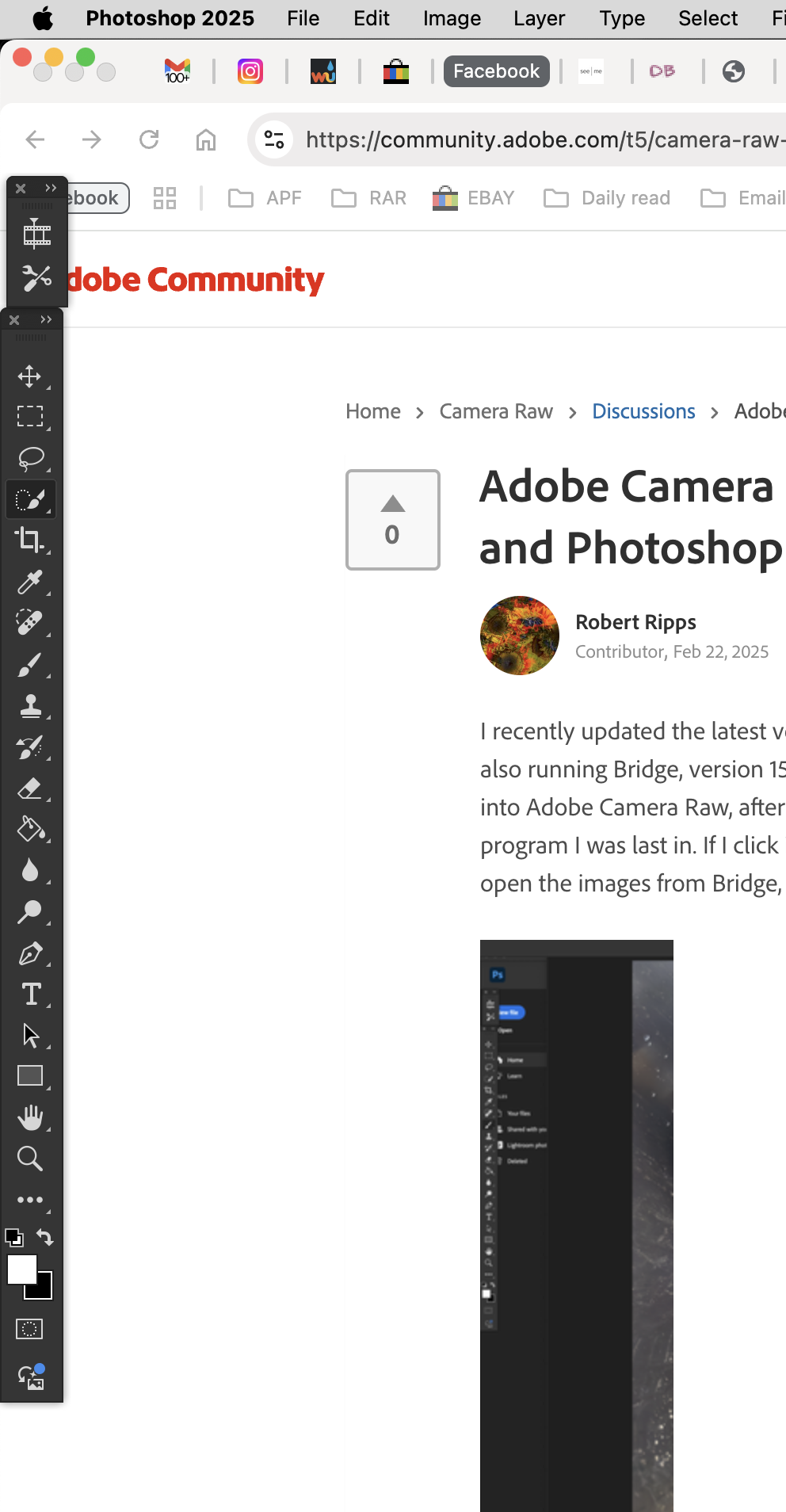Select the Horizontal Type tool
786x1512 pixels.
[x=31, y=995]
